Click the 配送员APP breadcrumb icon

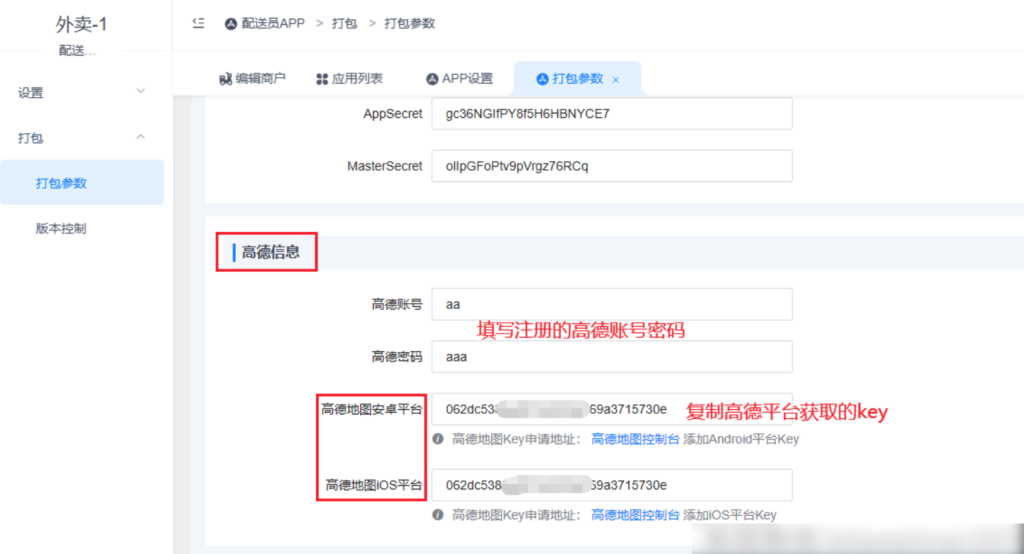(x=231, y=23)
